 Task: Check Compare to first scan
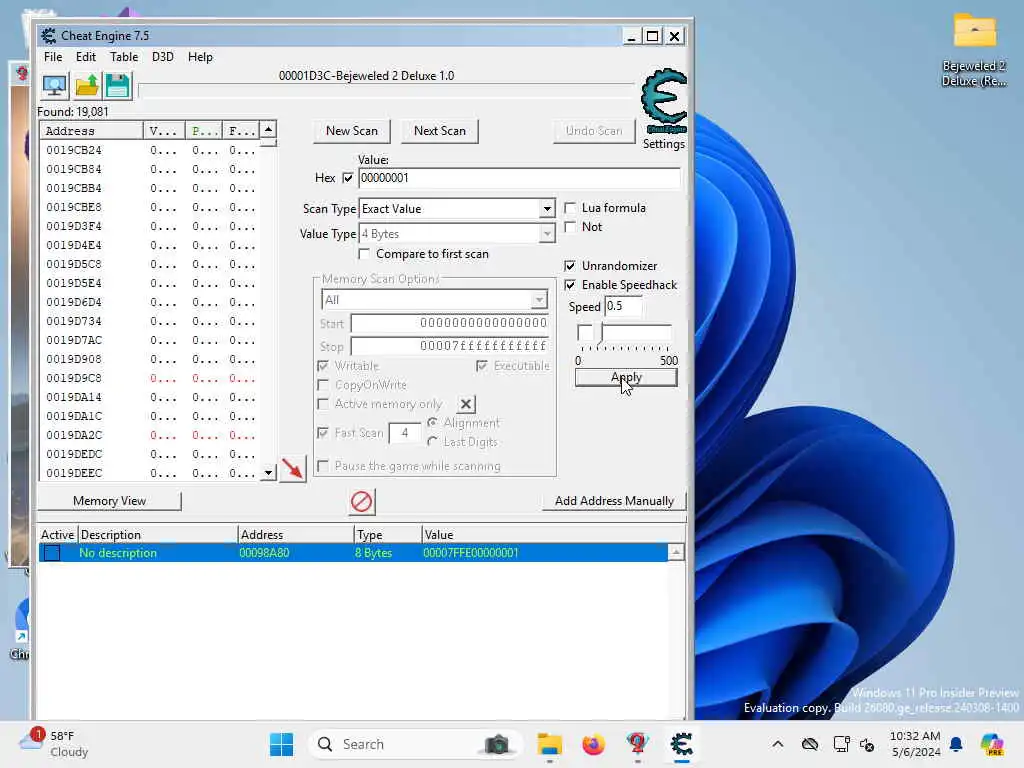point(364,253)
